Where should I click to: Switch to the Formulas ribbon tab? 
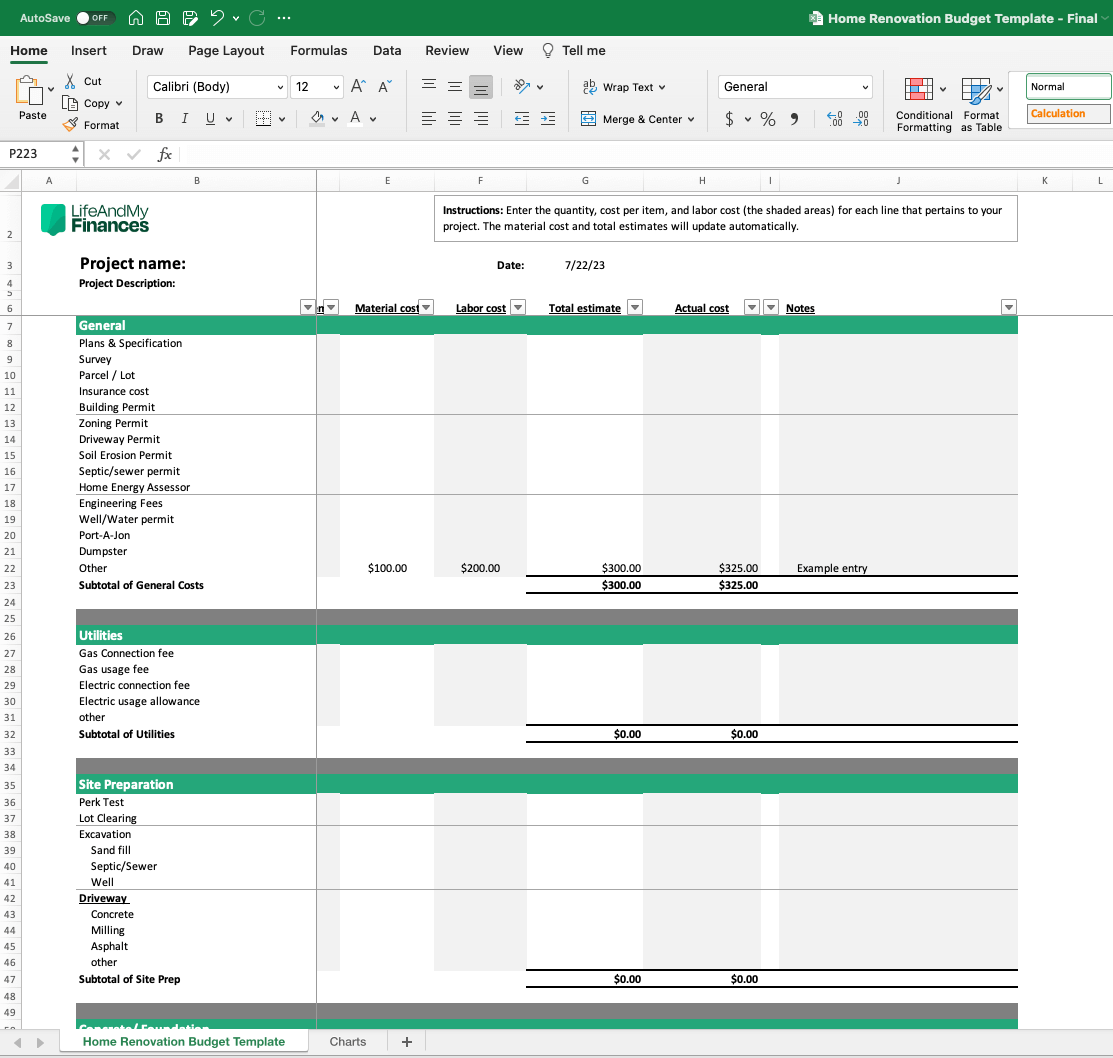point(318,50)
